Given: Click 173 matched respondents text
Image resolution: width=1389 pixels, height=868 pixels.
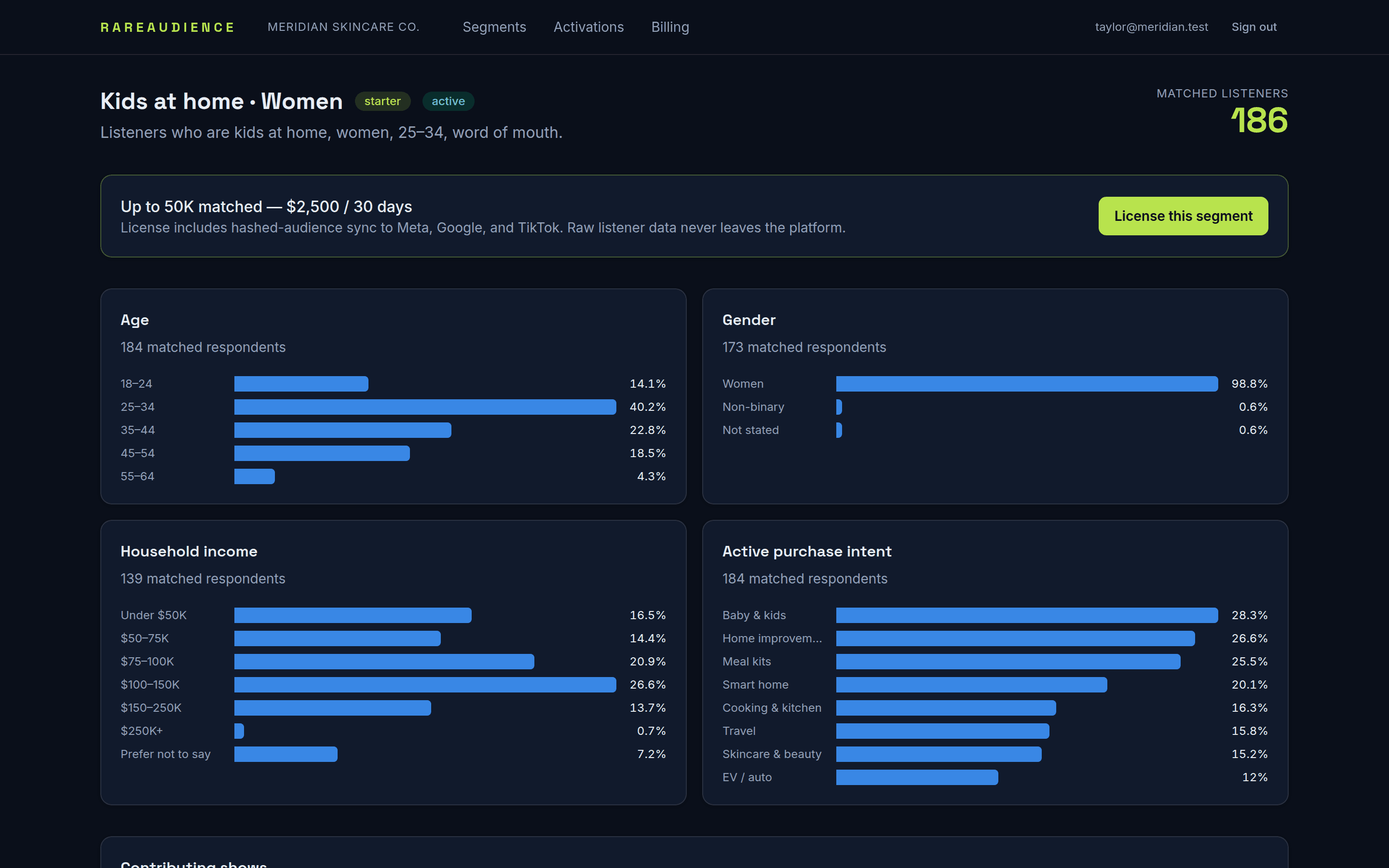Looking at the screenshot, I should coord(803,347).
